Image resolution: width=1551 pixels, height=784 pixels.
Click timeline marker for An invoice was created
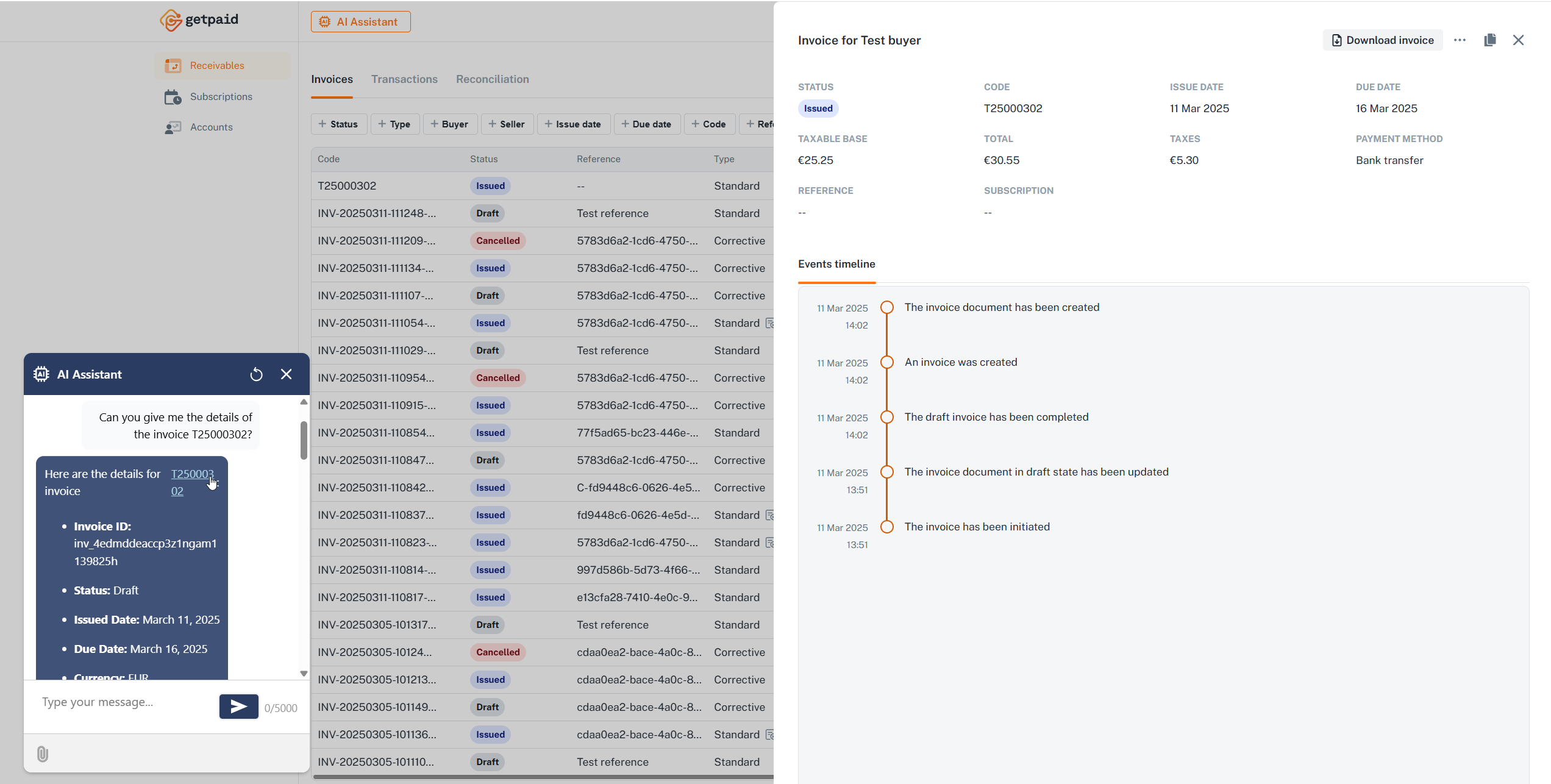point(887,362)
